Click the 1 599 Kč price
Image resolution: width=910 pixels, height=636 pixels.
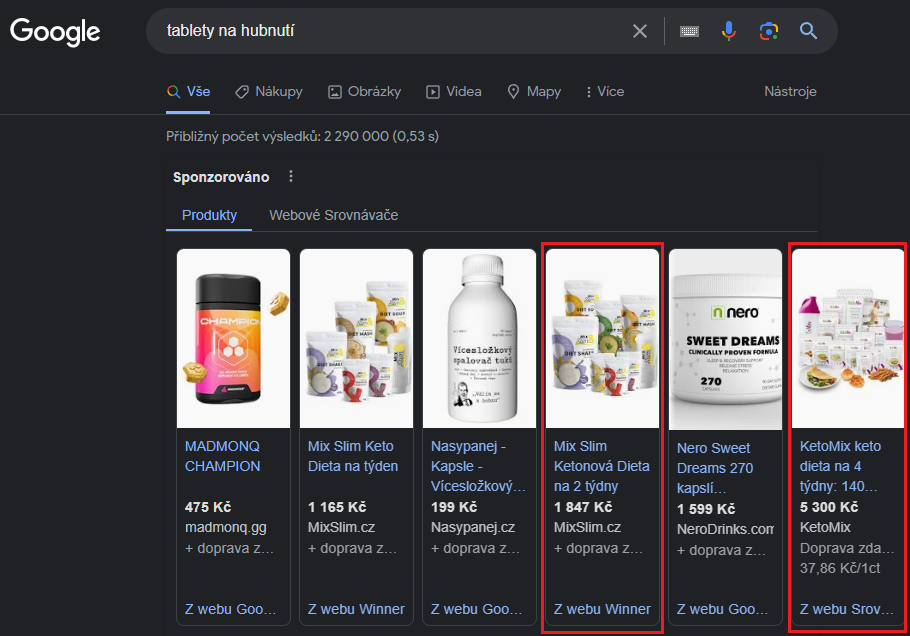[x=706, y=509]
